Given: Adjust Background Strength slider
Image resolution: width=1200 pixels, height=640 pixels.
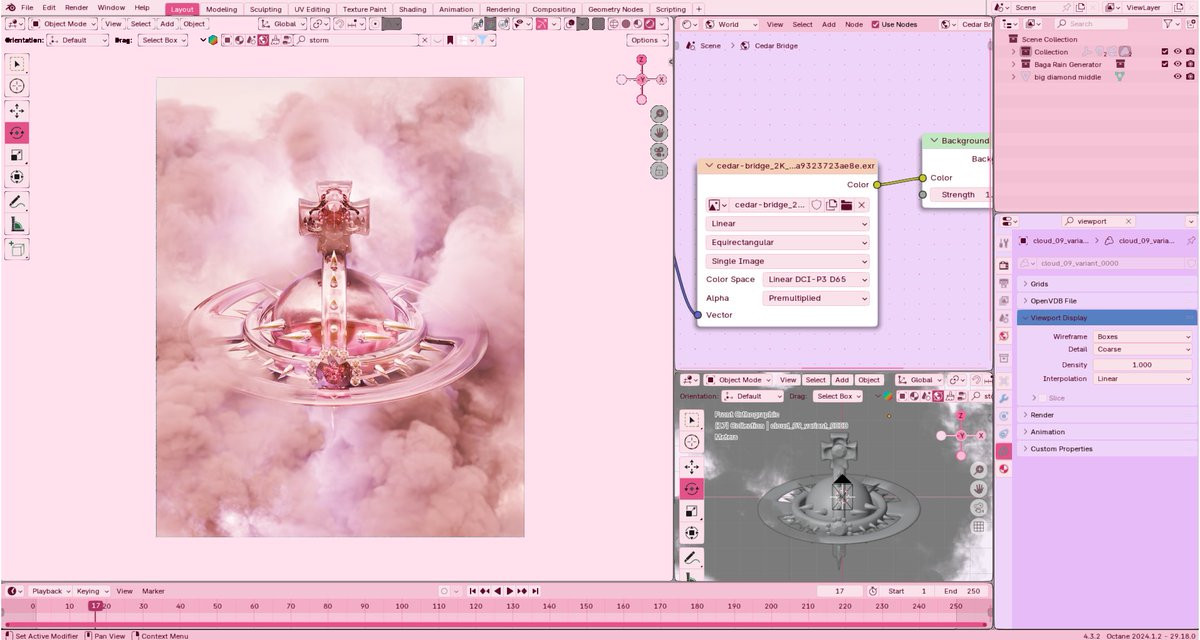Looking at the screenshot, I should [961, 195].
